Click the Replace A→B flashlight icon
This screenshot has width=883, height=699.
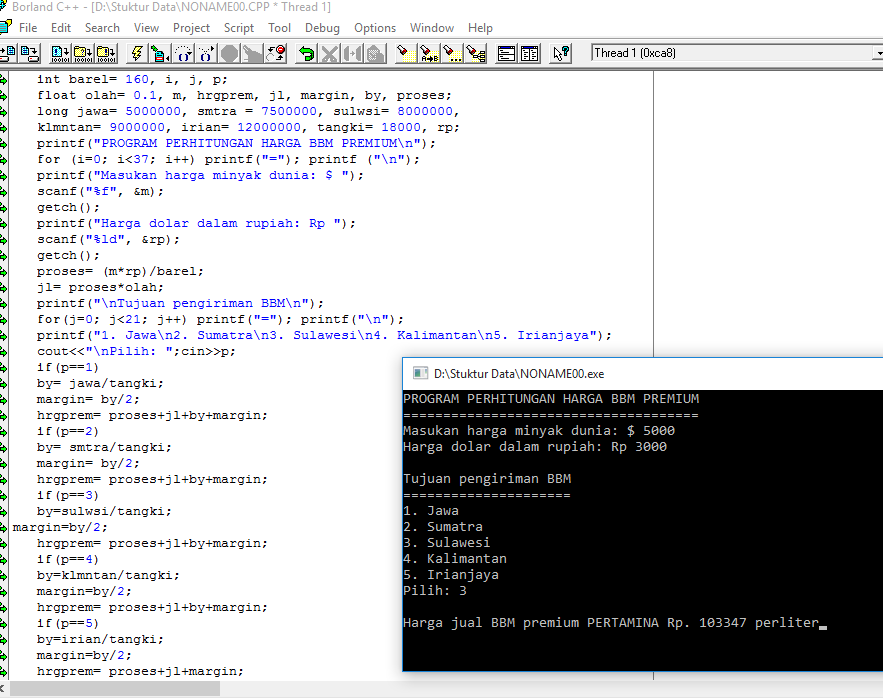point(429,54)
